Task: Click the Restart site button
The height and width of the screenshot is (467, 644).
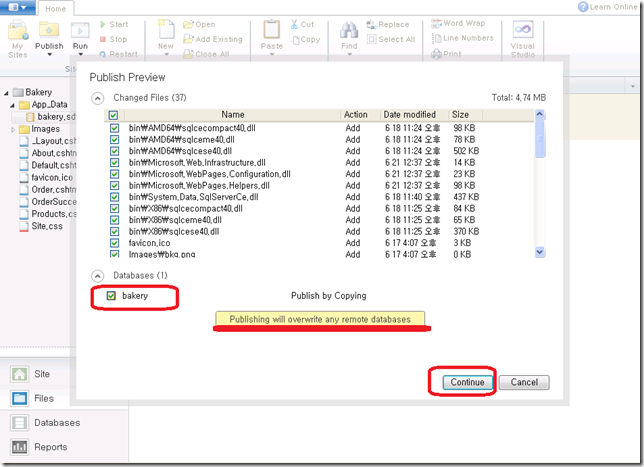Action: pyautogui.click(x=118, y=54)
